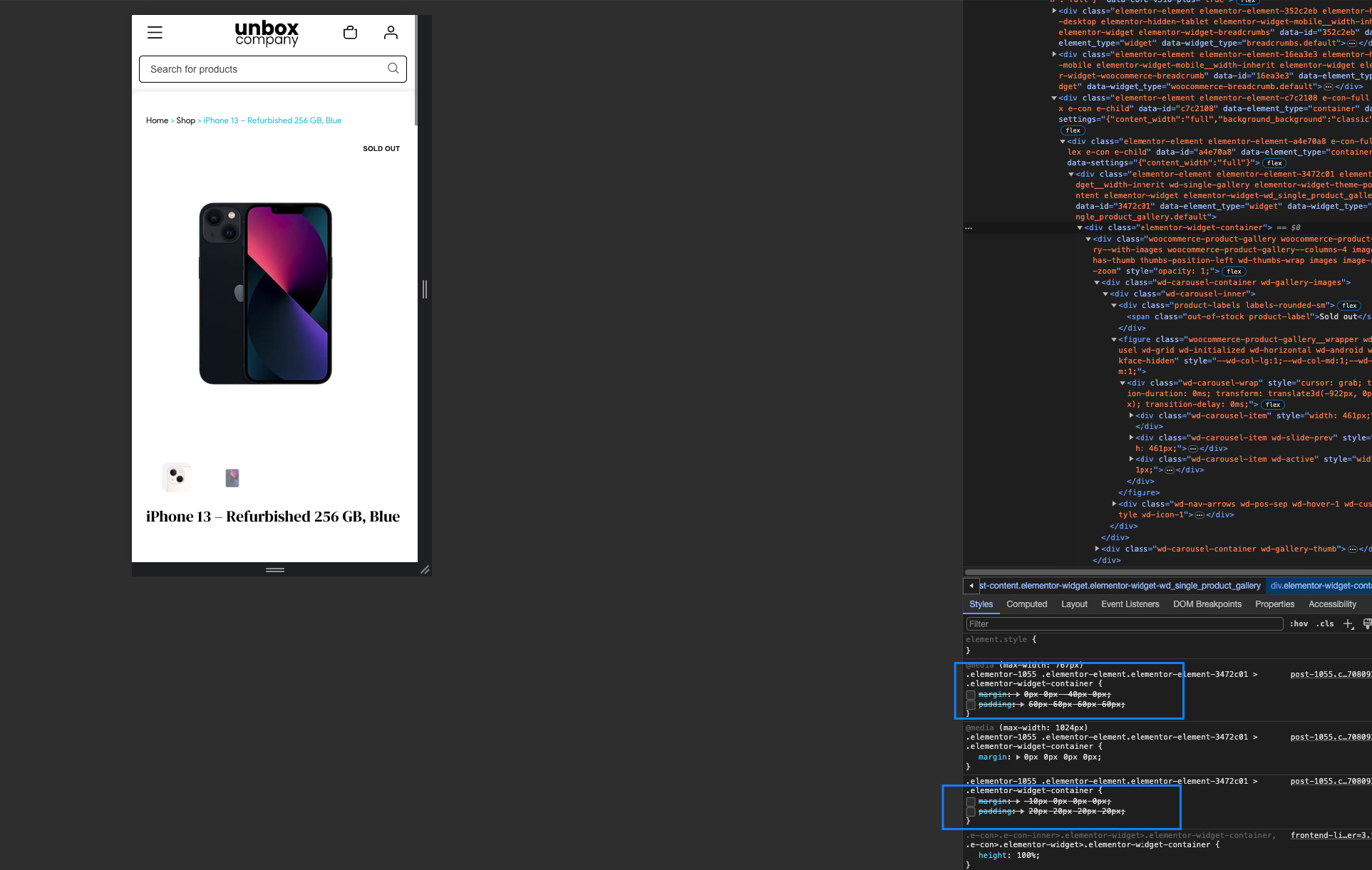1372x870 pixels.
Task: Toggle flex badge on wd-carousel-wrap div
Action: click(x=1272, y=405)
